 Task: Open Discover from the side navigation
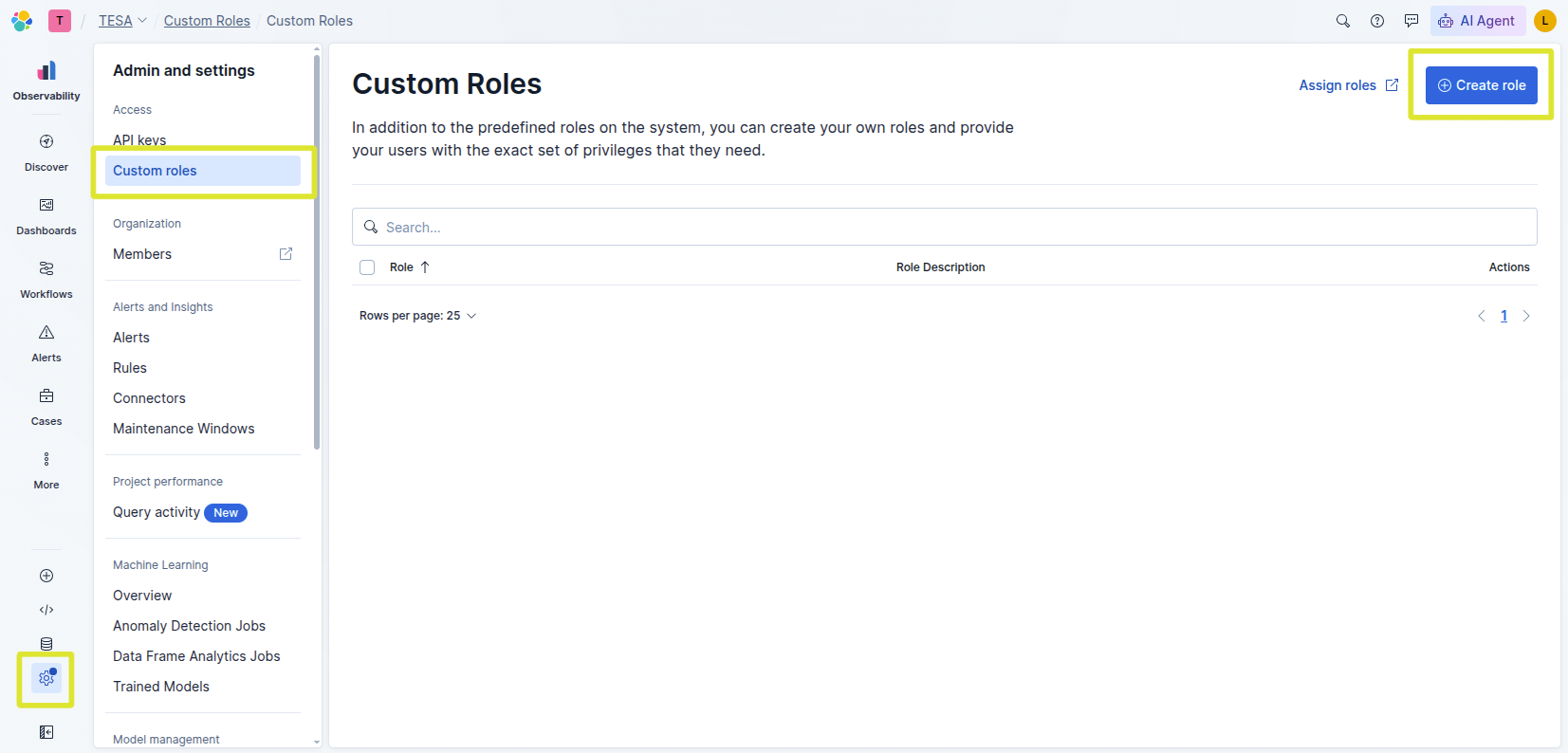(46, 152)
